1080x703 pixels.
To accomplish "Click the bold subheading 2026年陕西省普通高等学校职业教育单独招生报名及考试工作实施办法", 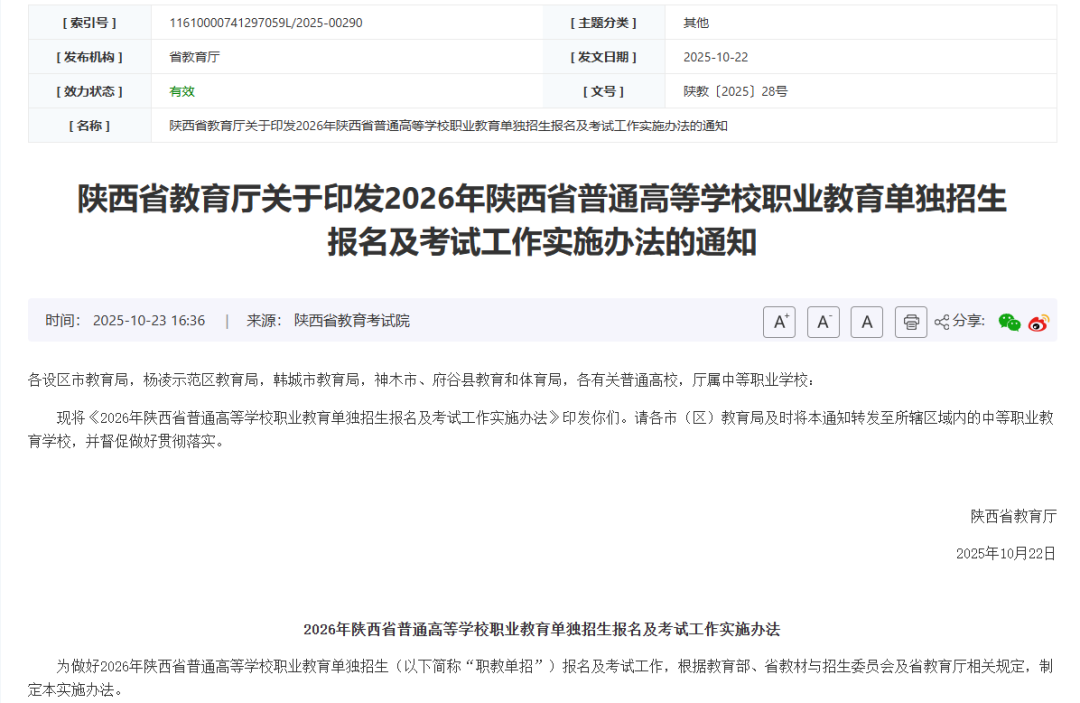I will click(x=541, y=629).
